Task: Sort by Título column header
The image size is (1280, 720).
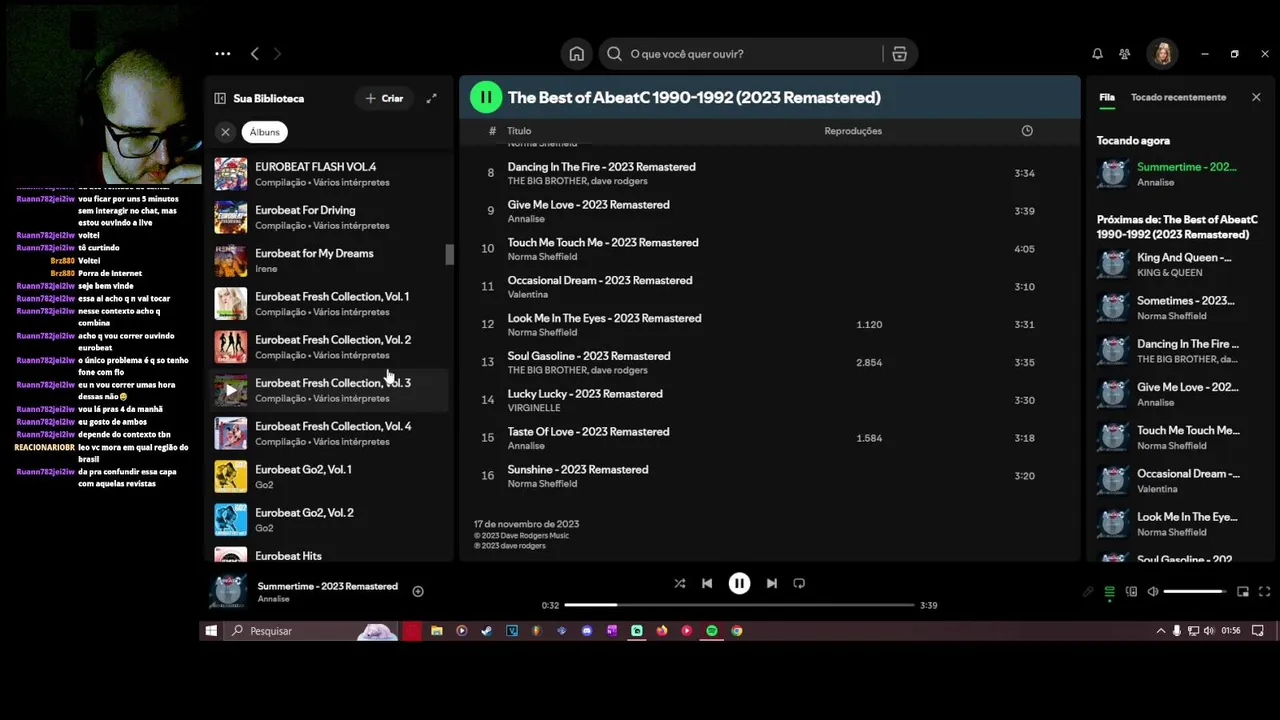Action: pyautogui.click(x=519, y=131)
